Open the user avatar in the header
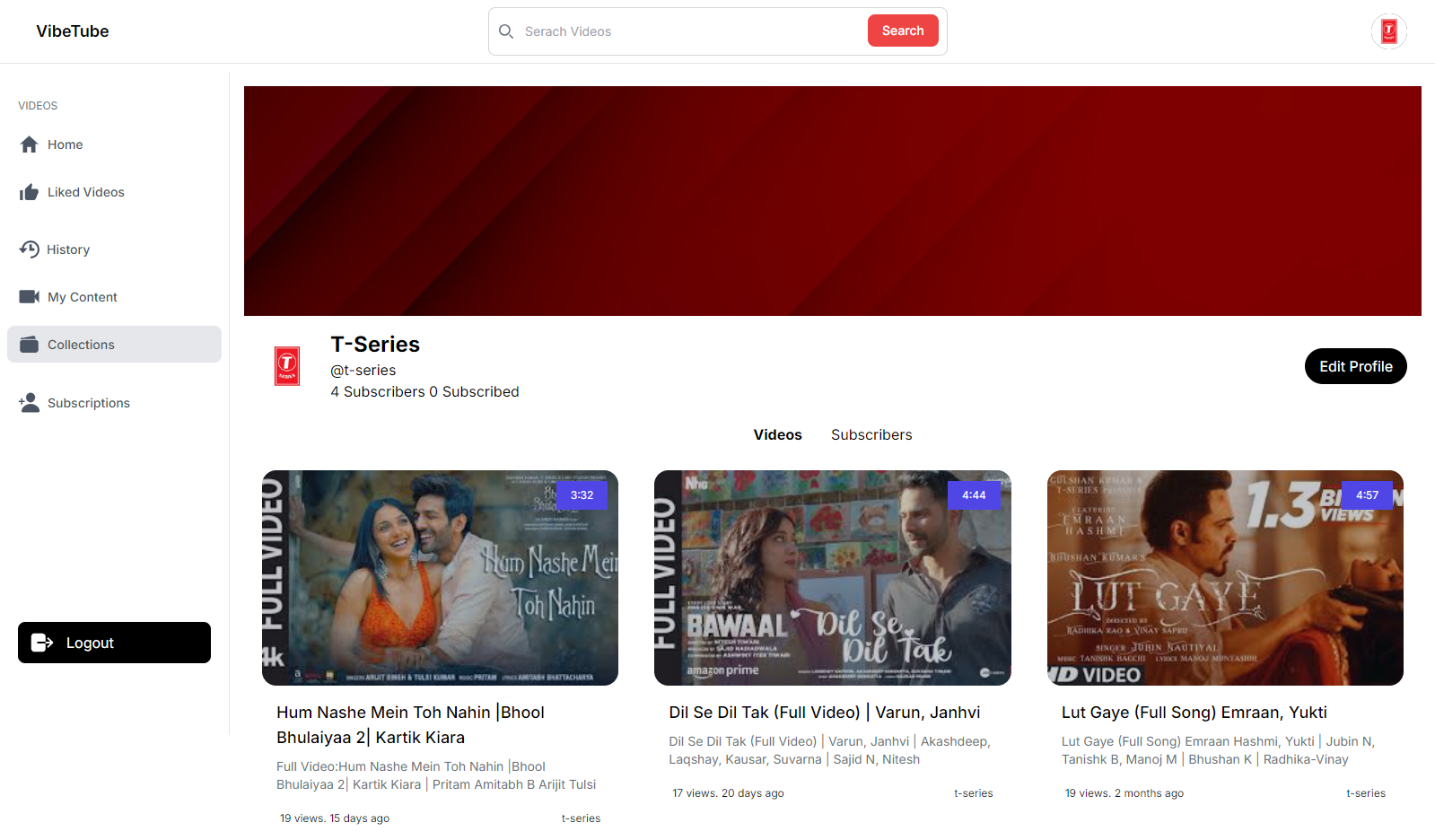Screen dimensions: 1435x840 [1388, 31]
